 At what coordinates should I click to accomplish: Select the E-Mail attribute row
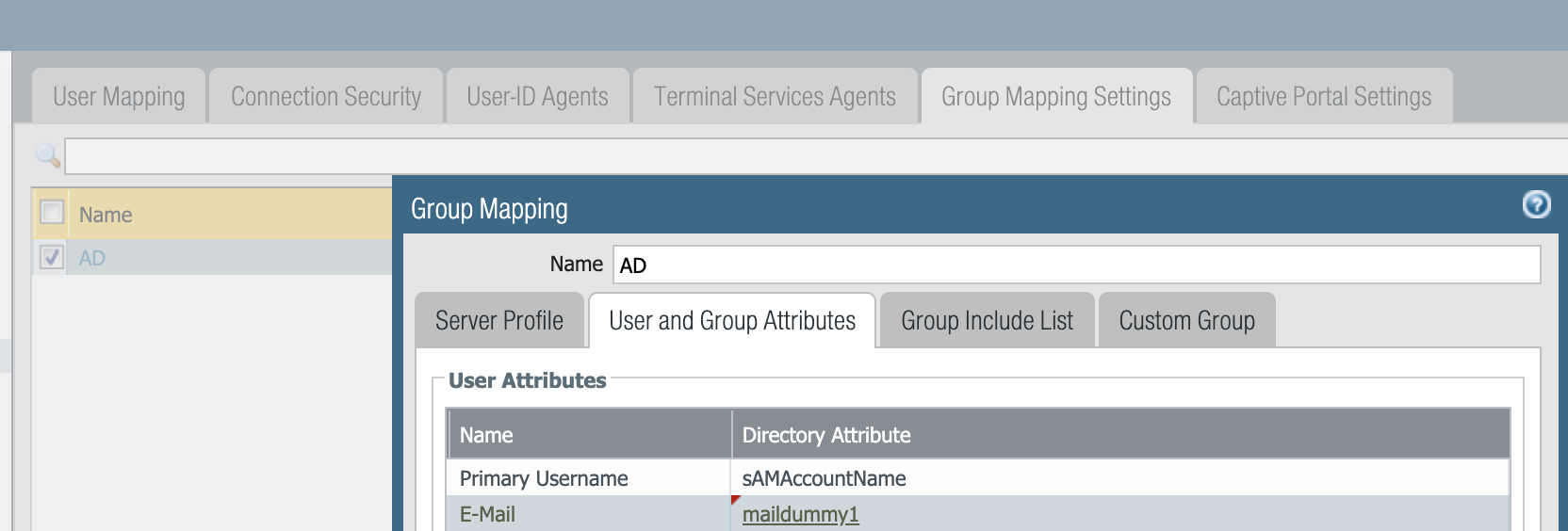tap(487, 514)
